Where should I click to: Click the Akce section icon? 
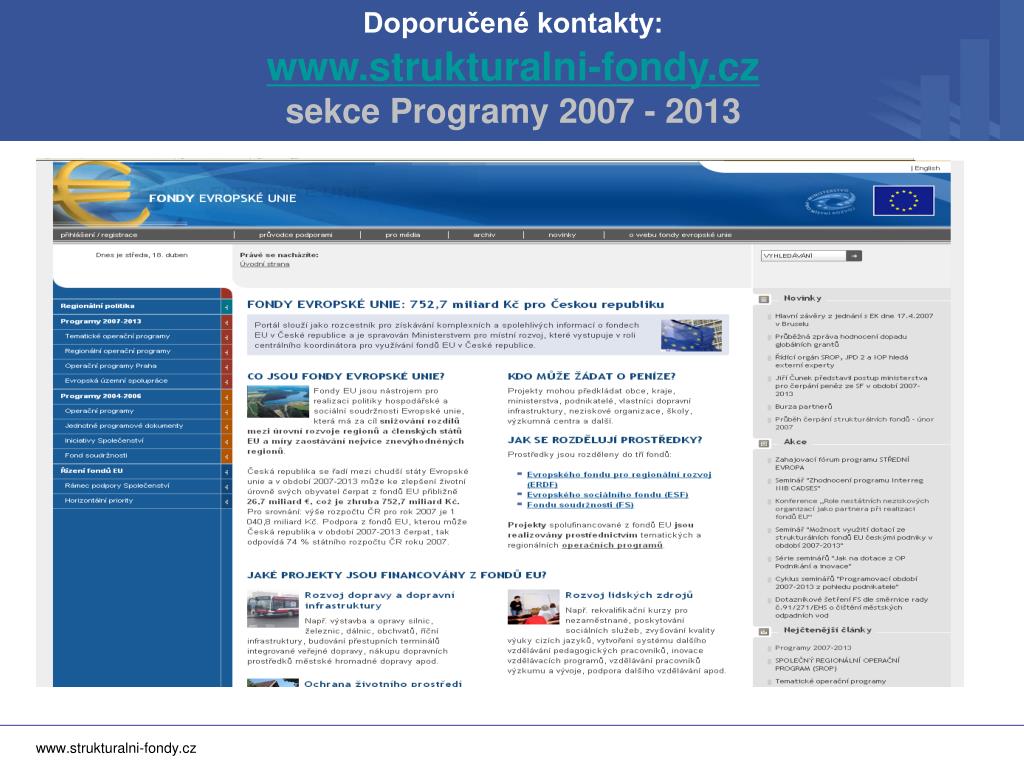pyautogui.click(x=763, y=443)
